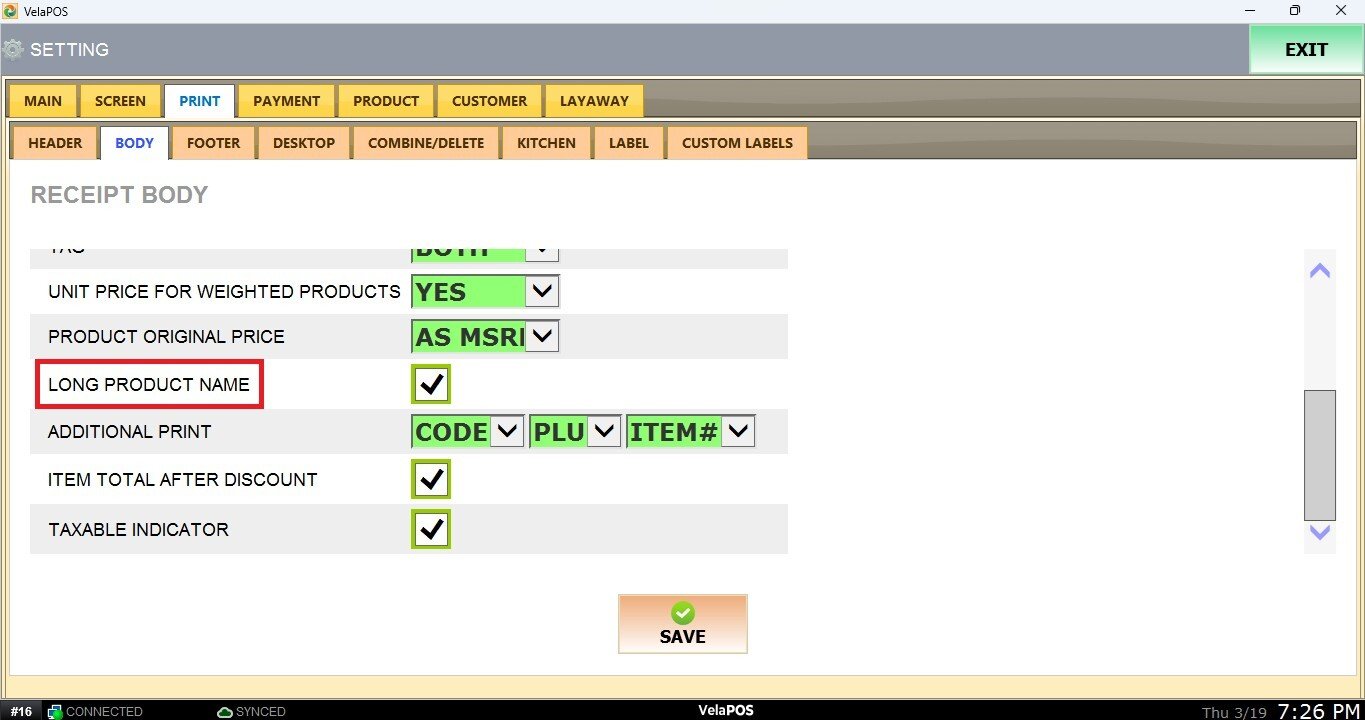Image resolution: width=1365 pixels, height=720 pixels.
Task: Open the KITCHEN print sub-tab
Action: pos(546,143)
